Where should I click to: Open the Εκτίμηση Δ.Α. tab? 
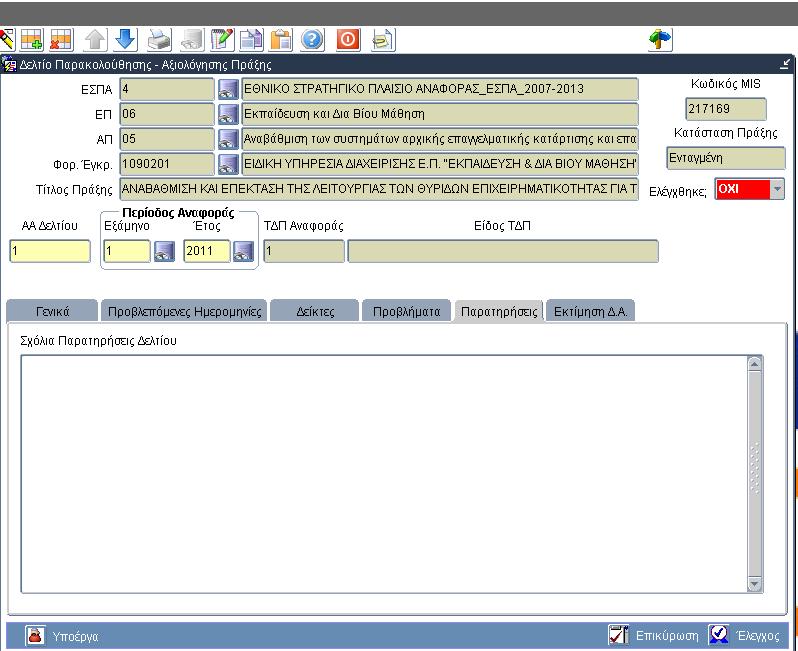click(590, 312)
